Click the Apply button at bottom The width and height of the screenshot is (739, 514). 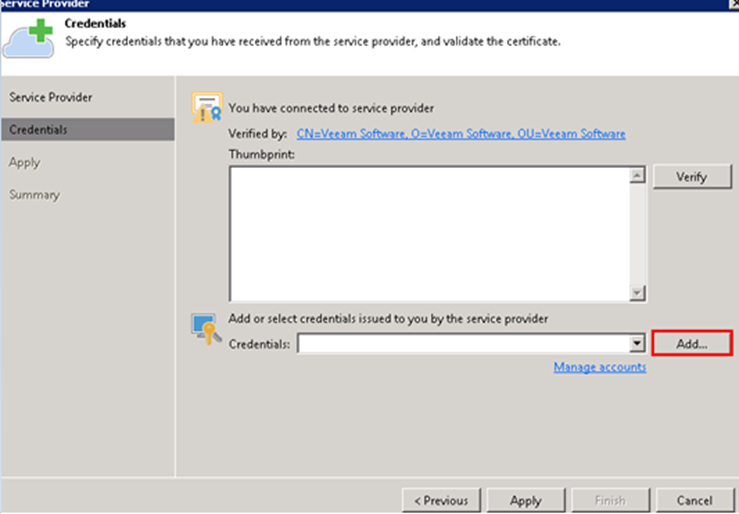click(526, 500)
